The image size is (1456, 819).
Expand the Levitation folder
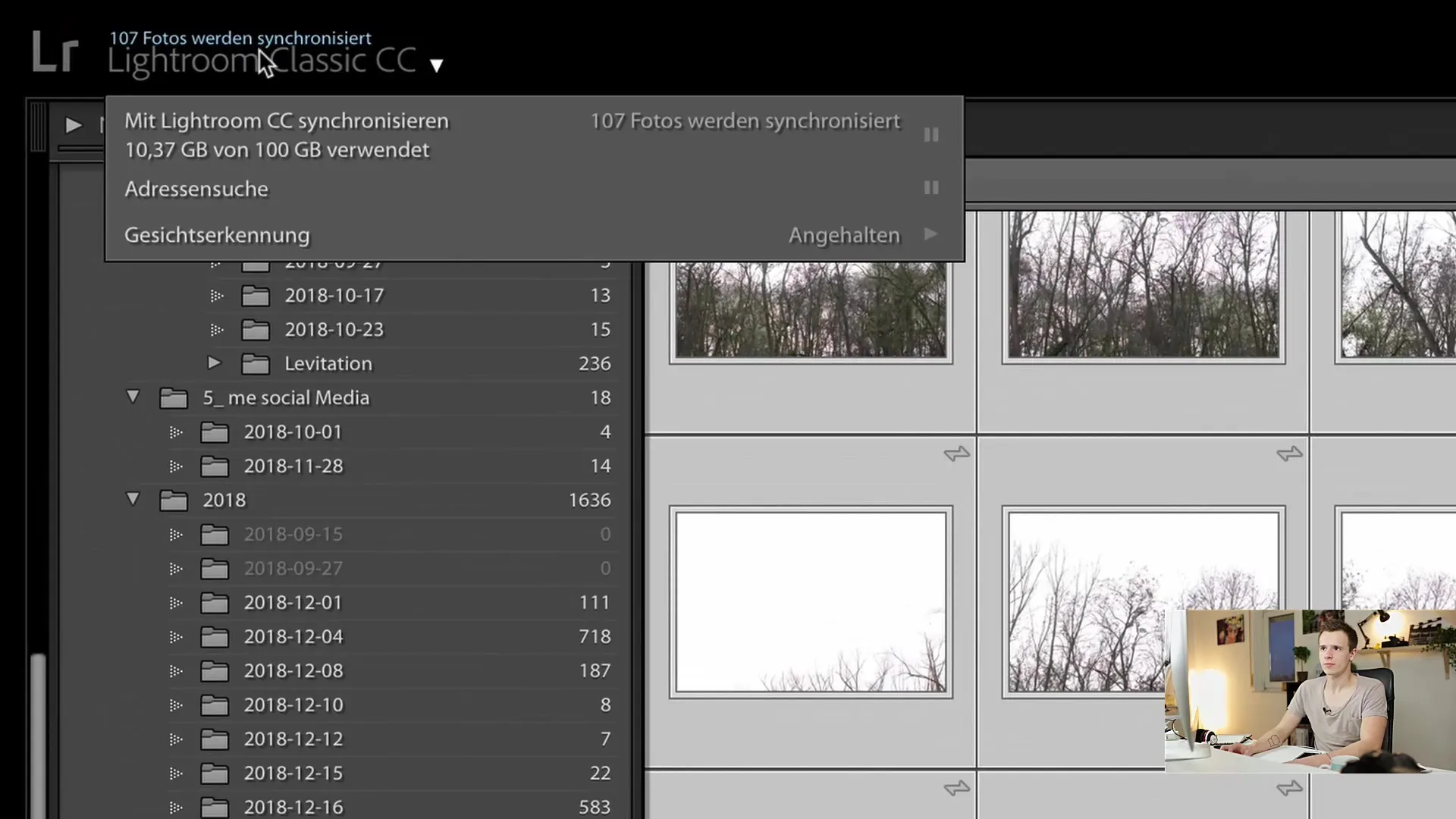[214, 363]
